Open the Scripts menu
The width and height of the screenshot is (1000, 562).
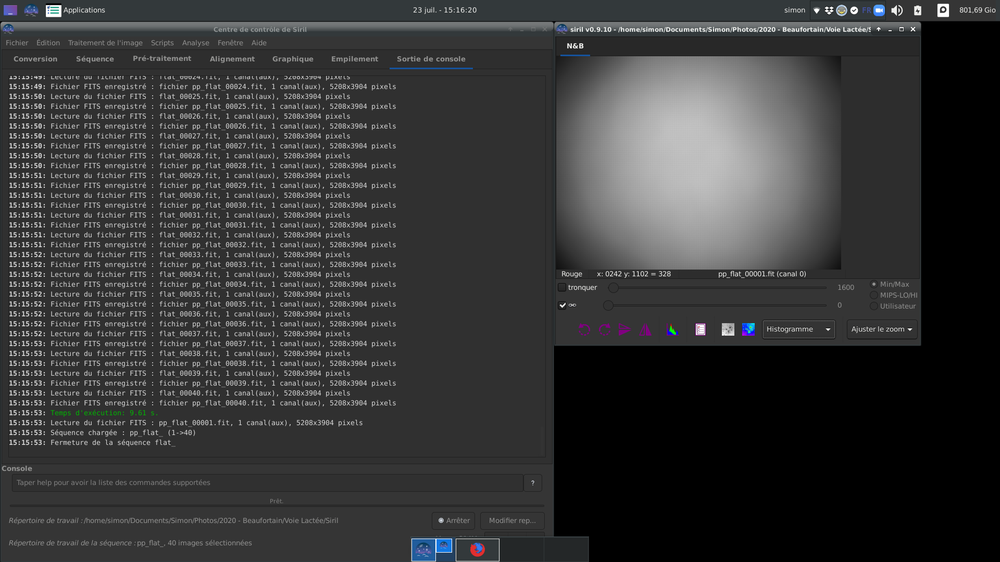point(162,43)
